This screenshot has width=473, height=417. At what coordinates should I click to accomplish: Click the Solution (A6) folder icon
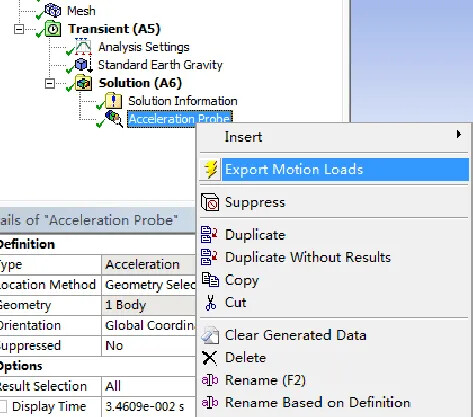(x=83, y=83)
